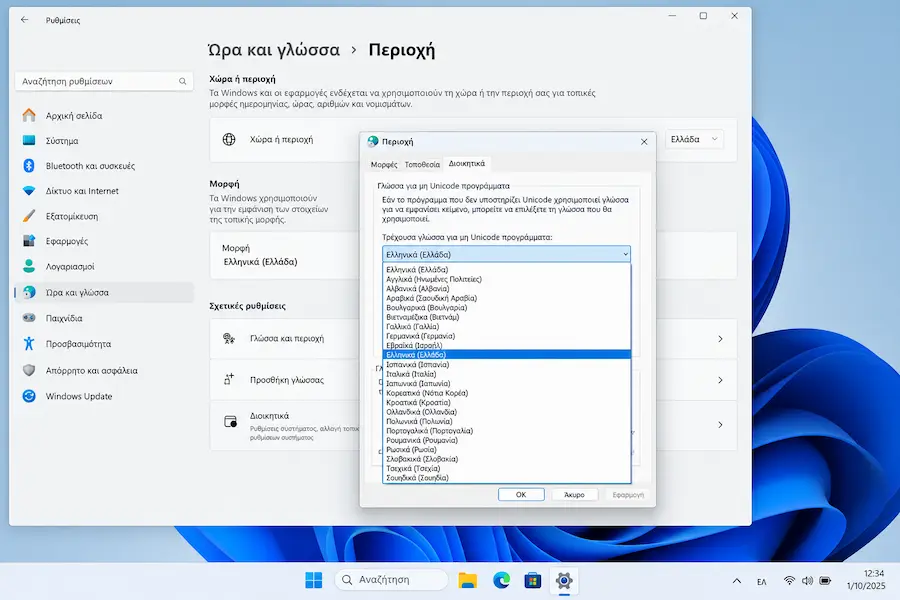Click the Προσθήκη γλώσσας row icon
Screen dimensions: 900x600
click(229, 380)
